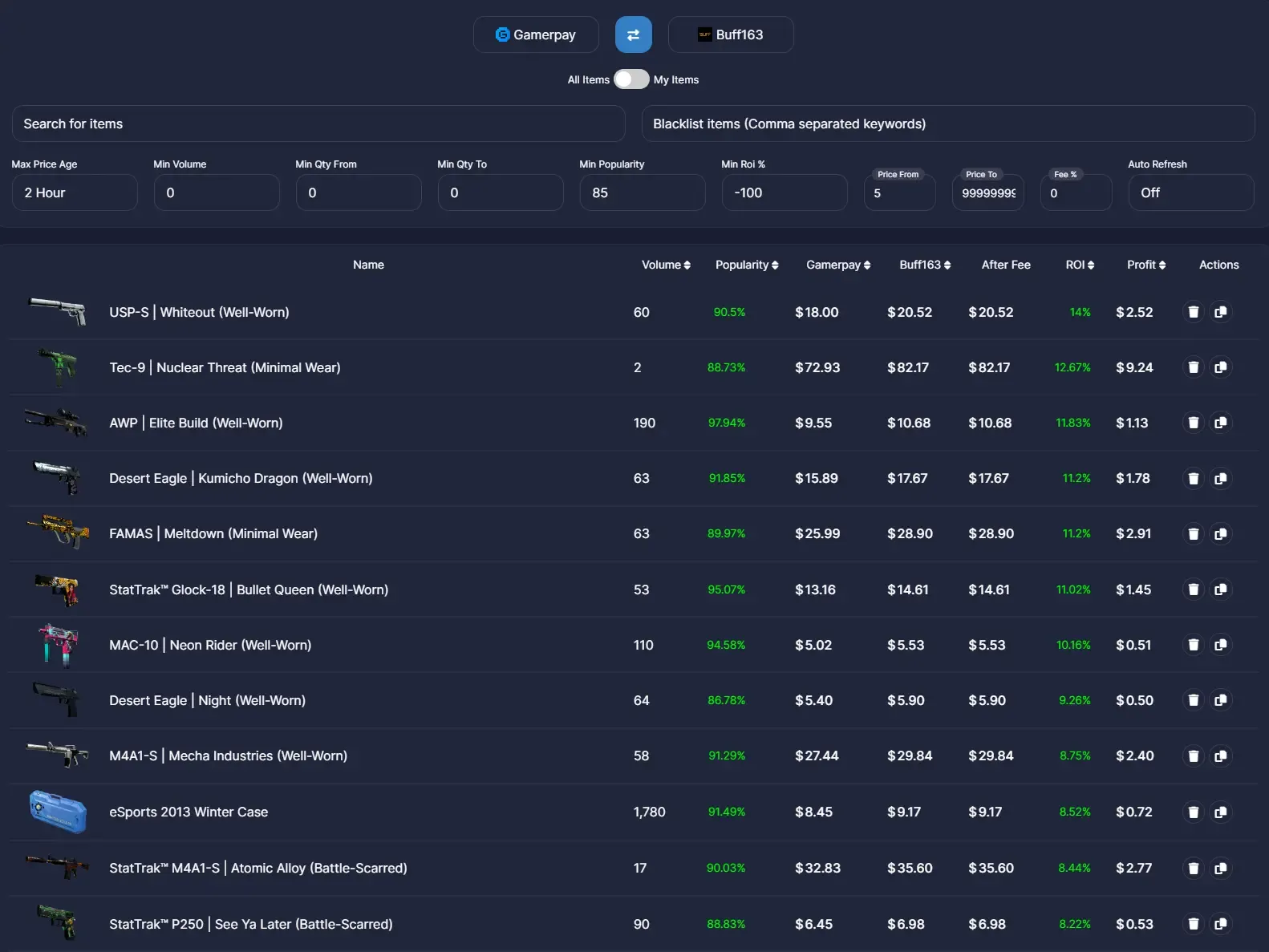Delete the USP-S Whiteout row

pos(1194,312)
